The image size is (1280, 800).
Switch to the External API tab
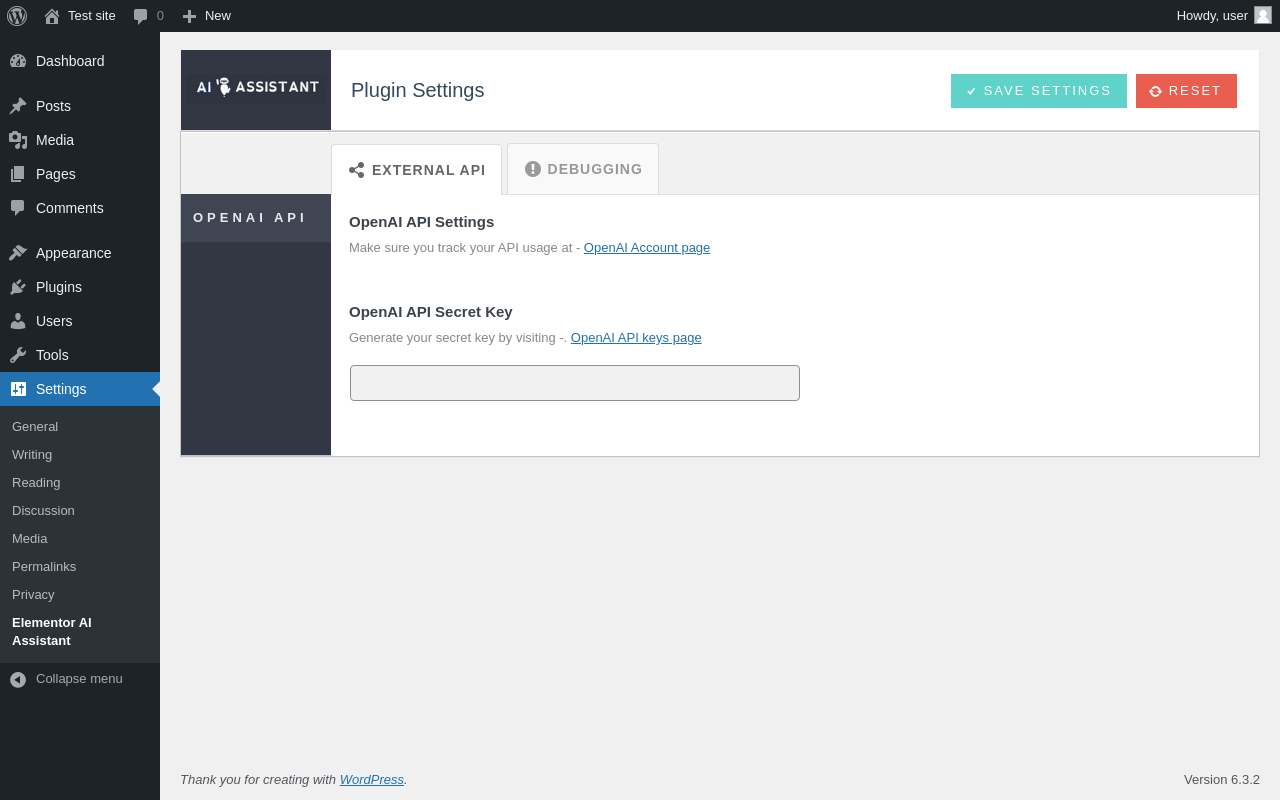point(416,170)
